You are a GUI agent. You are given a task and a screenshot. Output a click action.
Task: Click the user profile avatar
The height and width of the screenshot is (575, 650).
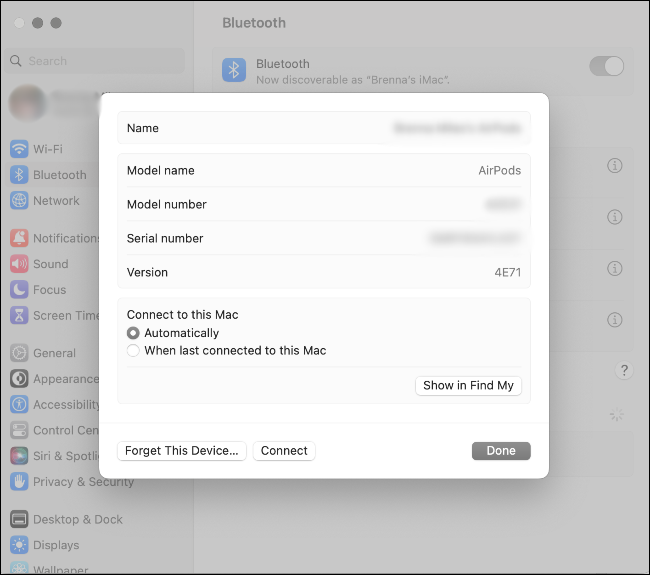click(x=27, y=103)
